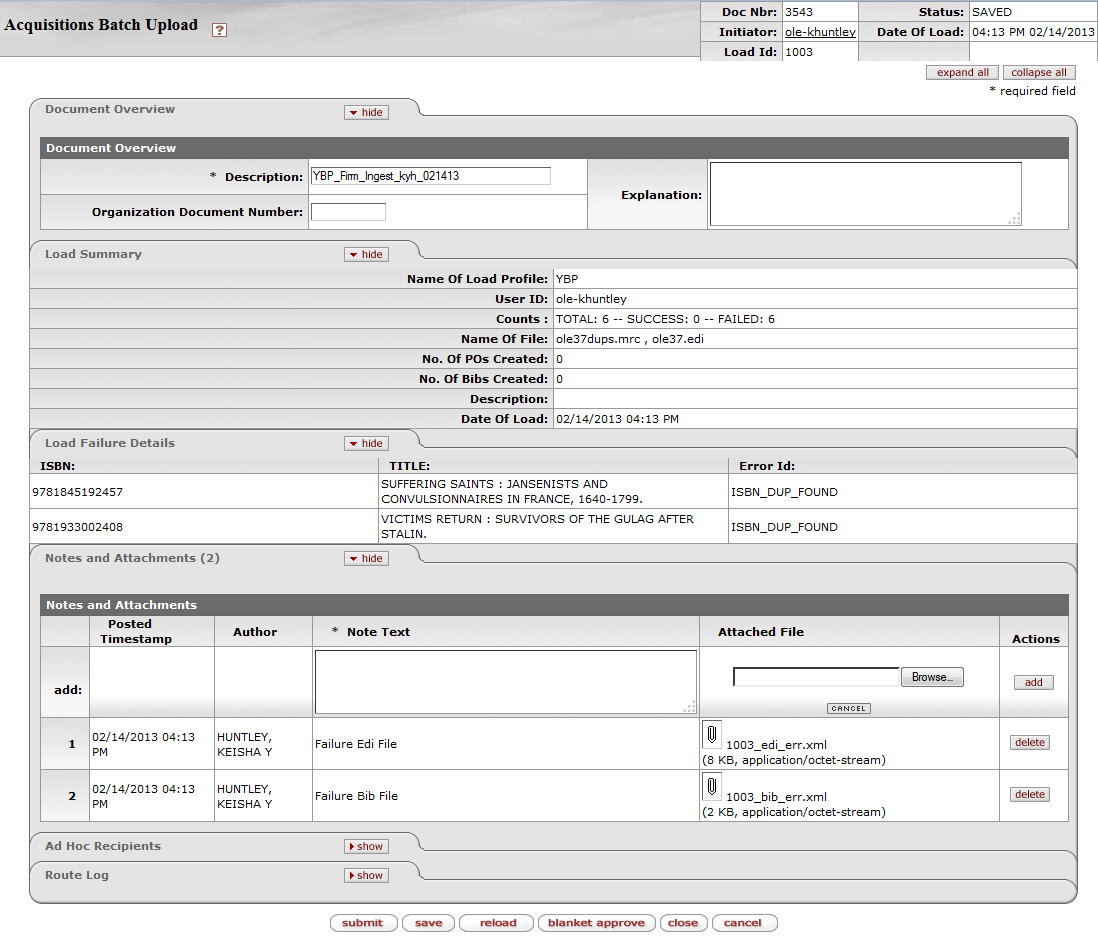This screenshot has width=1098, height=938.
Task: Delete the Failure Edi File note
Action: [1030, 743]
